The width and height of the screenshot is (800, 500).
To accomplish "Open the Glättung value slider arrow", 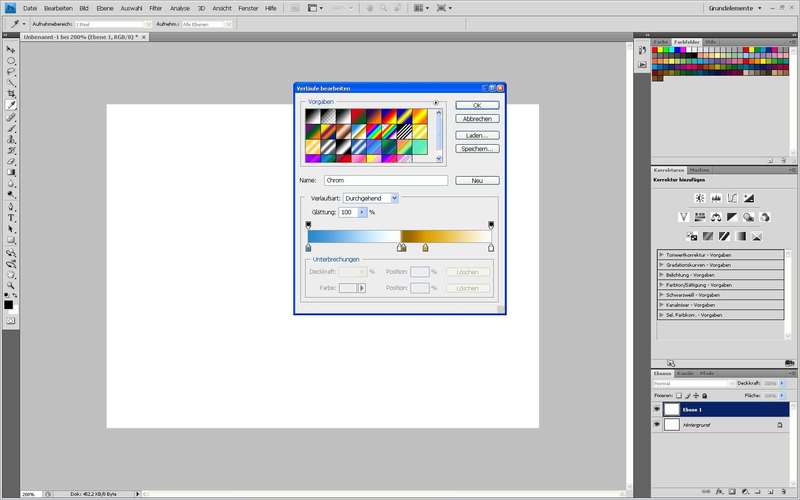I will click(362, 212).
